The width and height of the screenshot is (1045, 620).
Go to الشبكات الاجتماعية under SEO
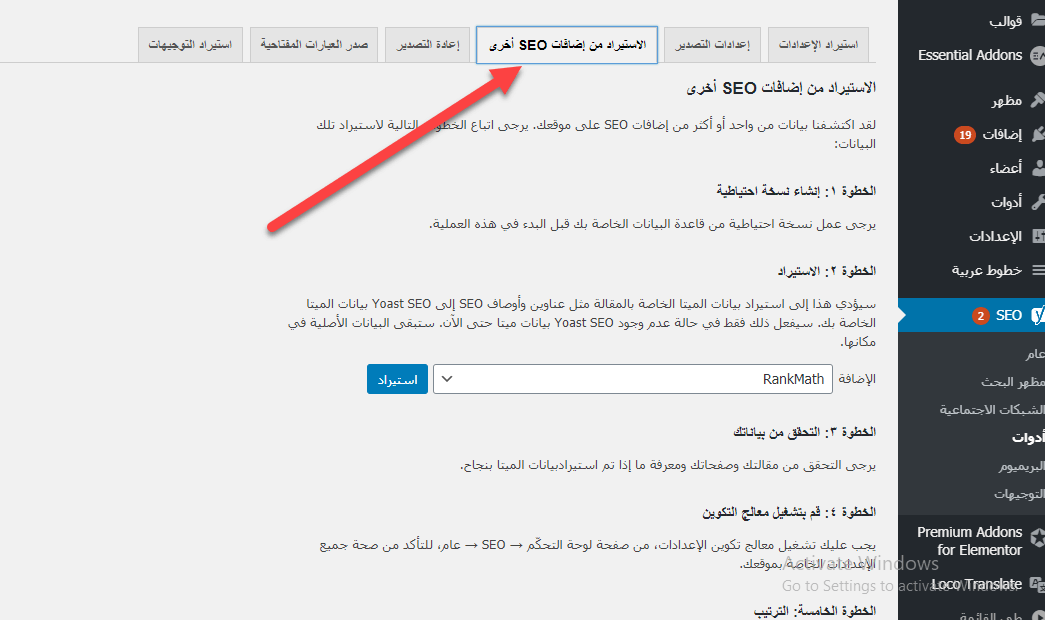tap(992, 409)
